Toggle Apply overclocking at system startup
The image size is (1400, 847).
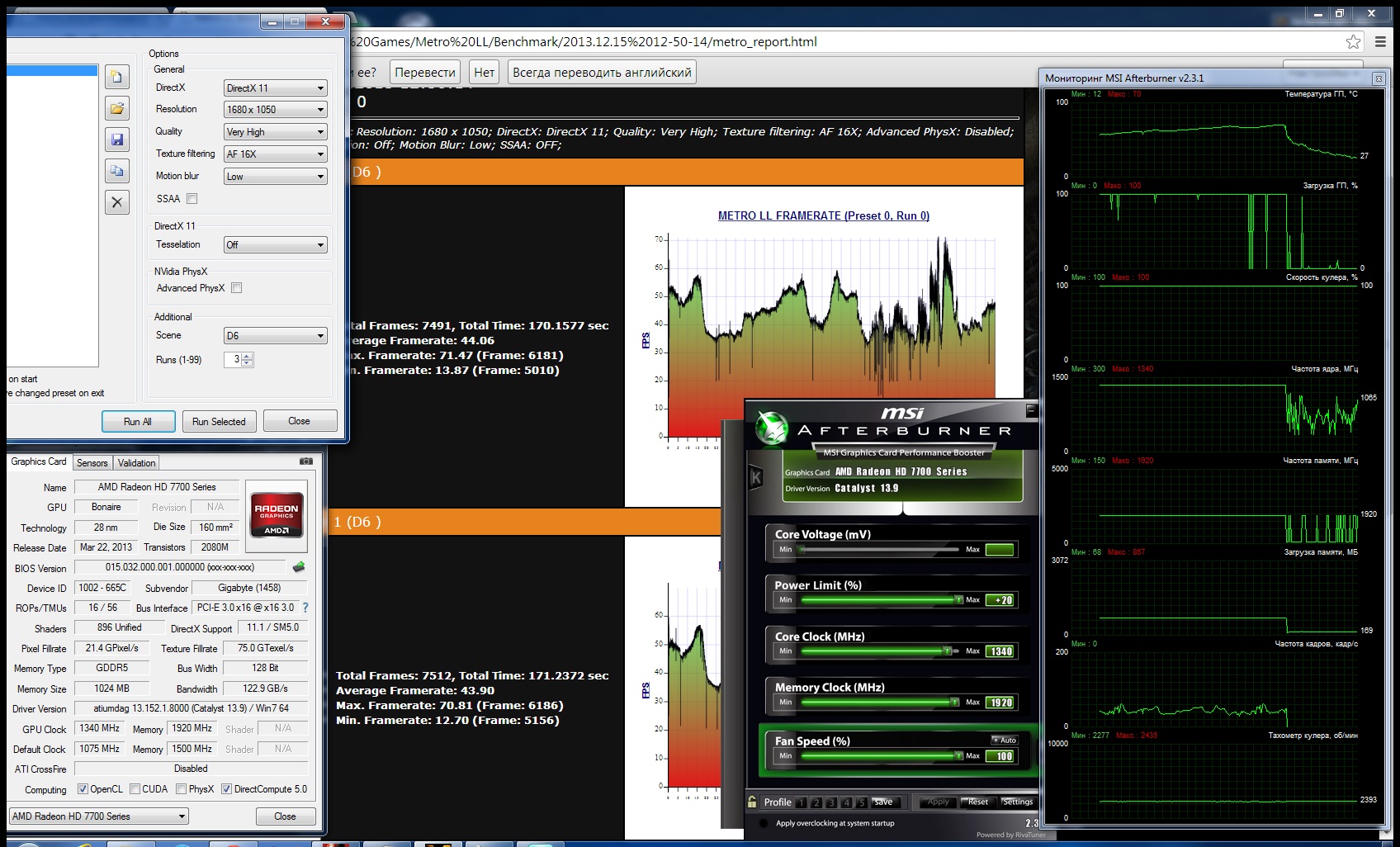[x=763, y=823]
